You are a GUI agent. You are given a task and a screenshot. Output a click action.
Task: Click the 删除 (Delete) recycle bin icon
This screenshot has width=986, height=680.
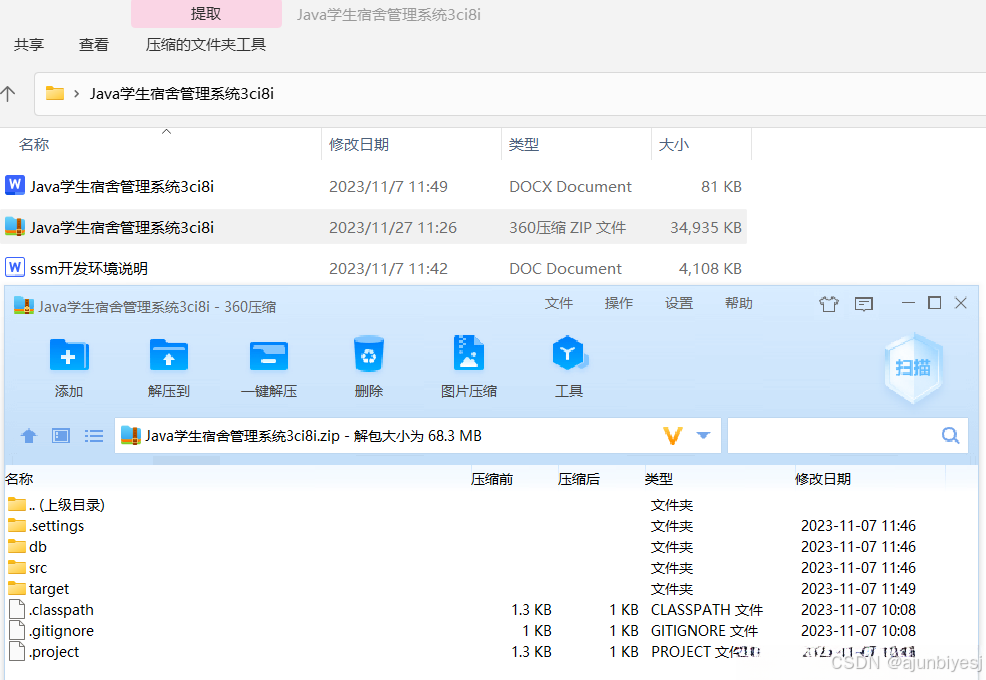click(x=368, y=354)
